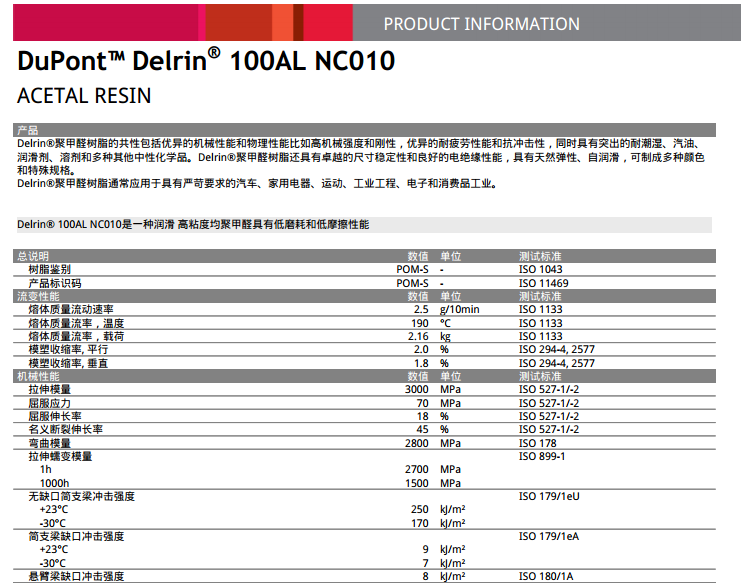
Task: Click the 70 yield stress value
Action: tap(422, 403)
